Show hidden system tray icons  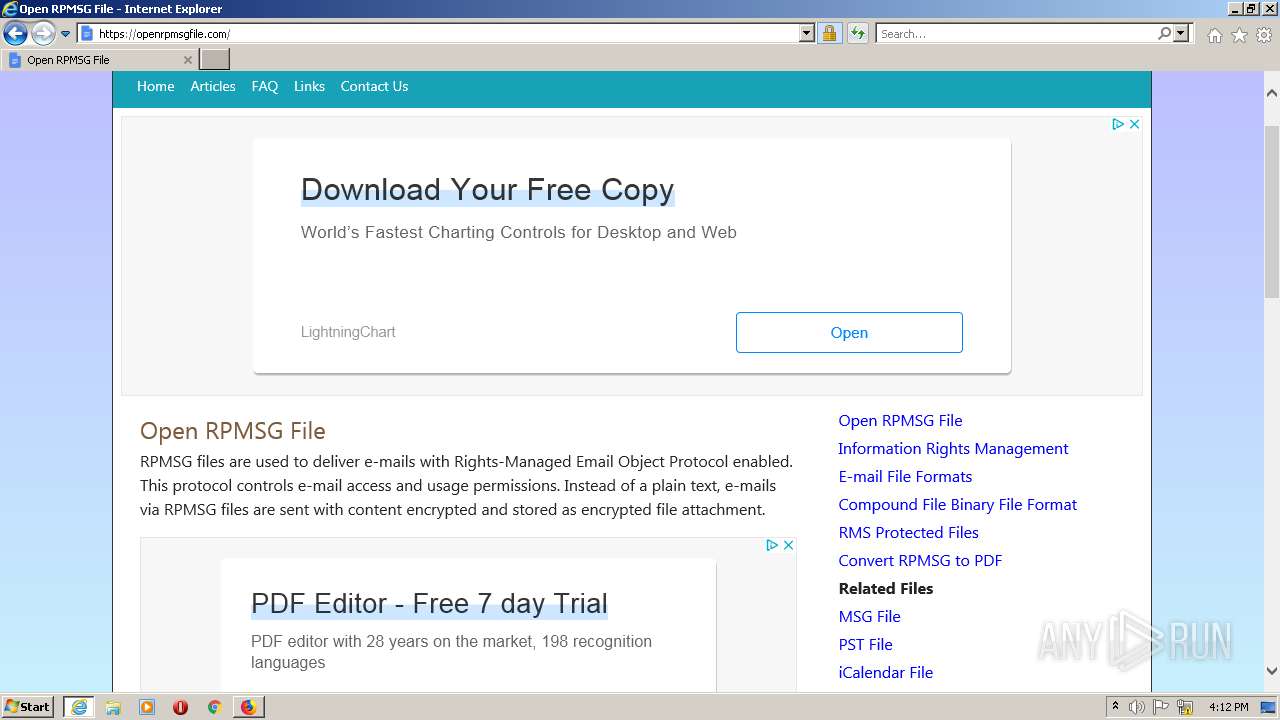click(x=1116, y=707)
